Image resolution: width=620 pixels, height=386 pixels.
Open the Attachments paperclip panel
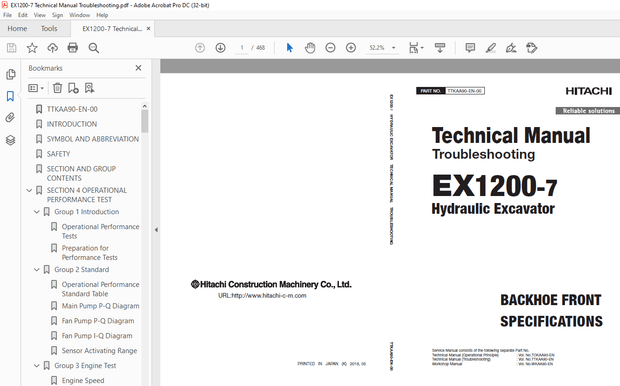[10, 117]
